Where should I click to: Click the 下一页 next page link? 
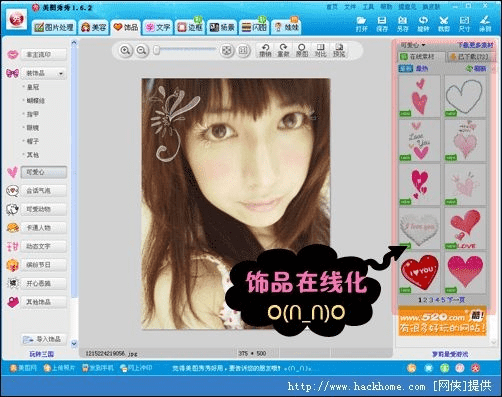[456, 300]
